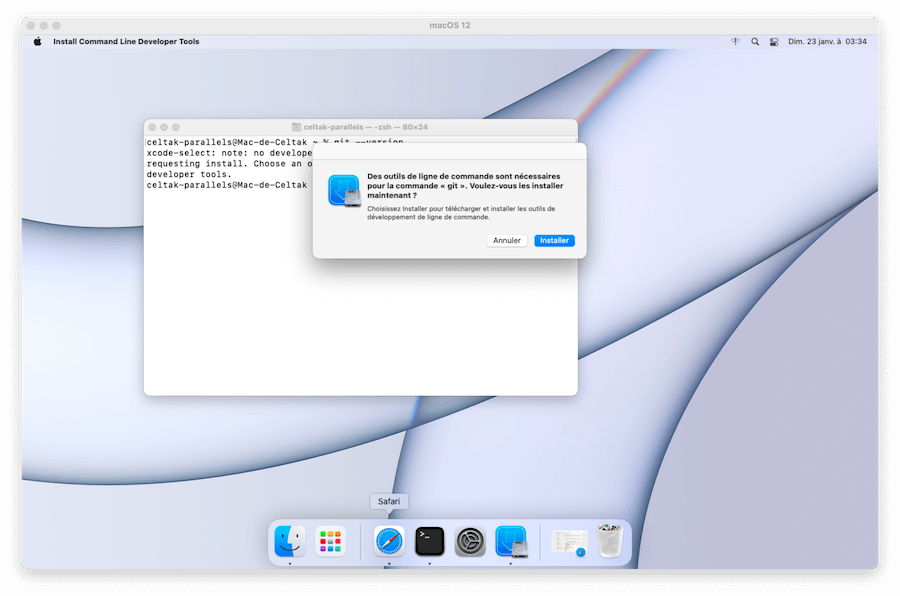Click the Annuler button in the dialog
This screenshot has height=596, width=900.
(x=506, y=241)
